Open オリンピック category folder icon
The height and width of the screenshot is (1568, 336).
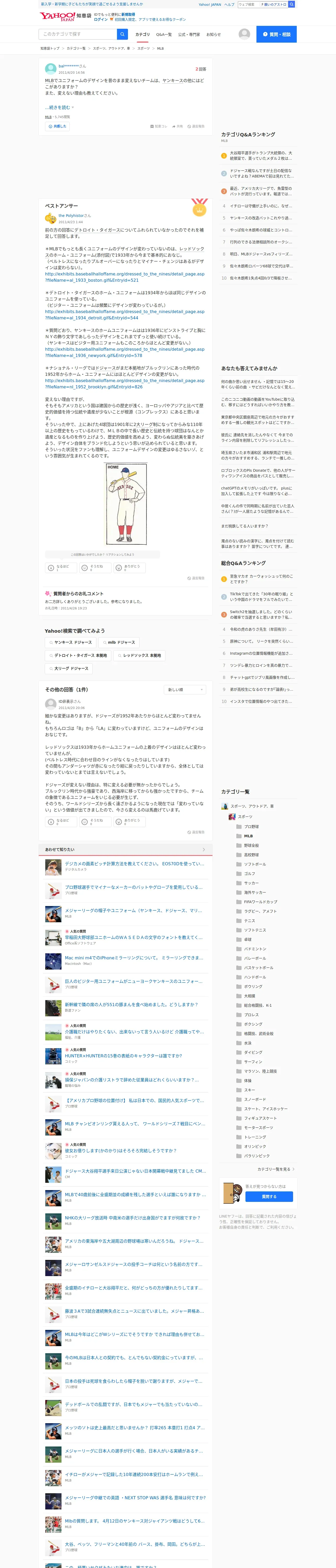[239, 1146]
